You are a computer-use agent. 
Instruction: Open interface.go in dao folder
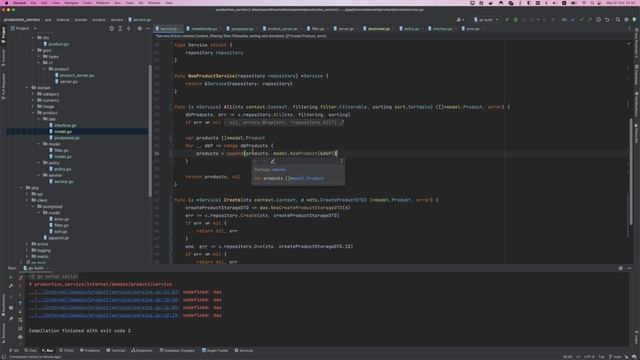[x=65, y=125]
